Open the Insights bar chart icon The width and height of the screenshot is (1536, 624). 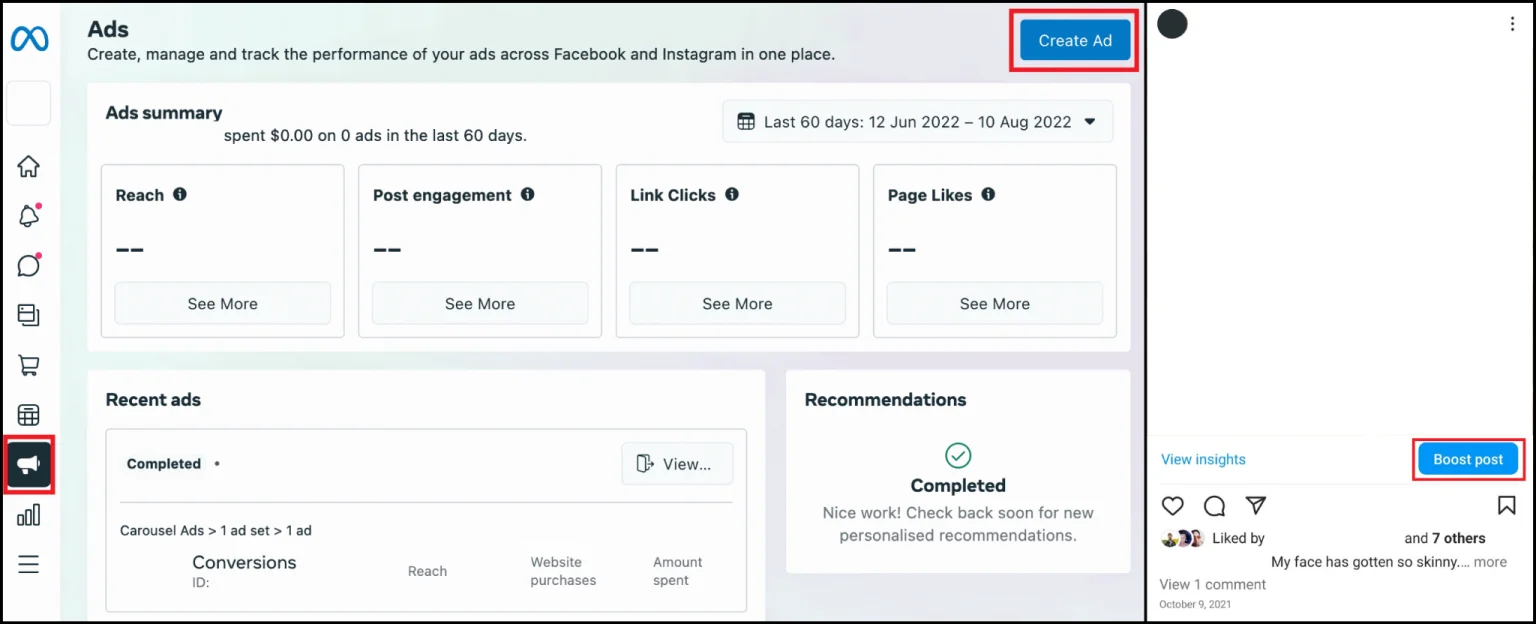point(29,515)
